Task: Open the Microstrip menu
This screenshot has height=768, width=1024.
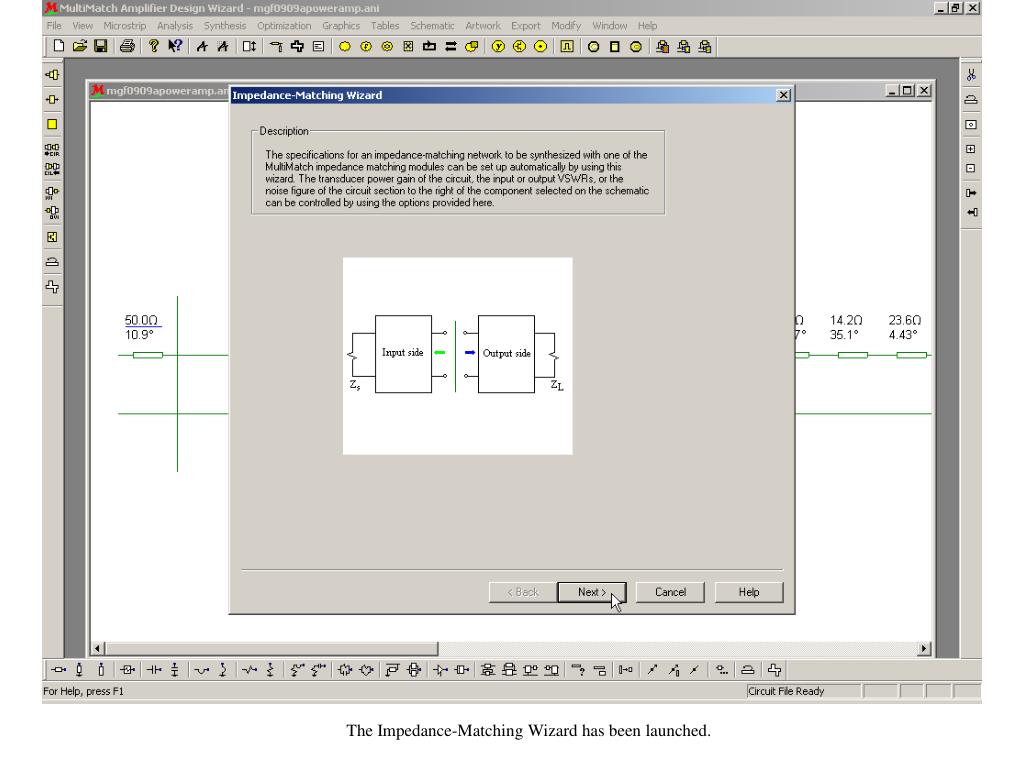Action: (125, 25)
